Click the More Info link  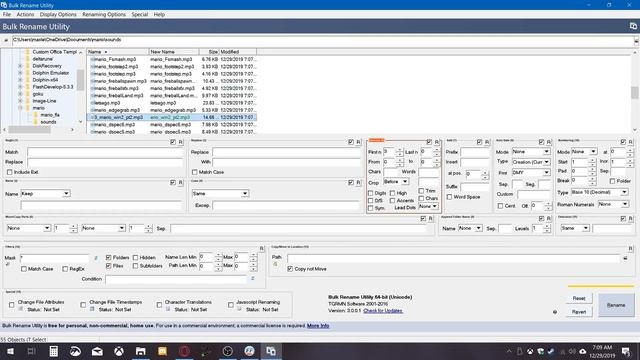pyautogui.click(x=318, y=326)
